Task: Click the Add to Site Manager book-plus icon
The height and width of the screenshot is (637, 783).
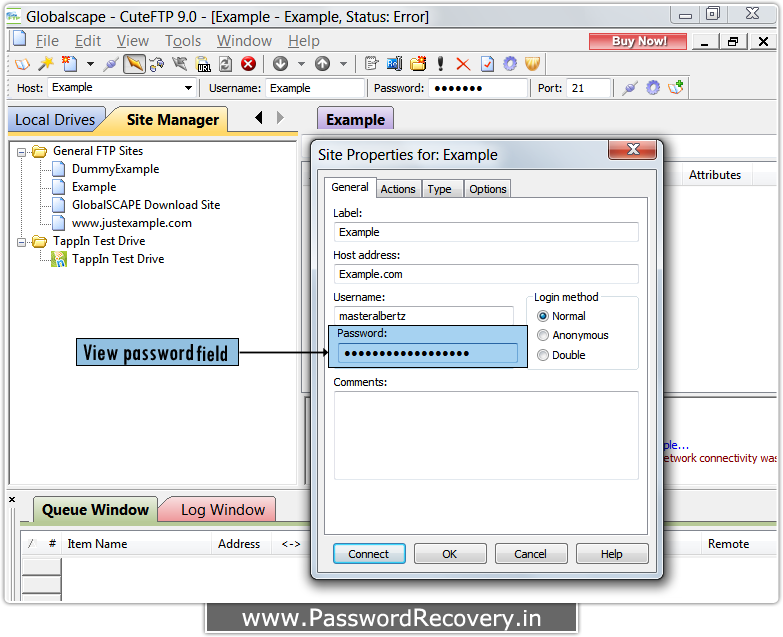Action: coord(676,87)
